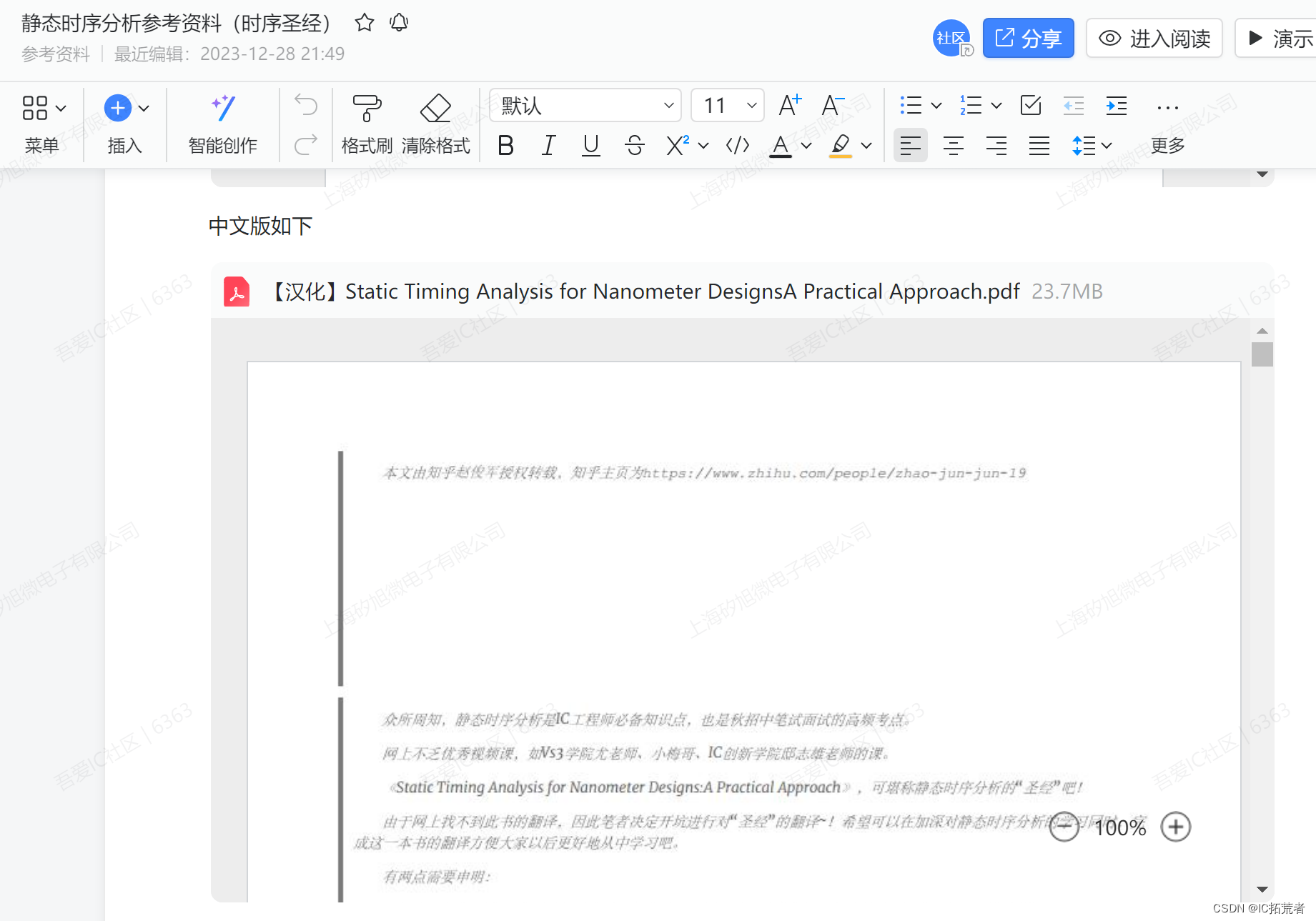Click the 100% zoom level
1316x921 pixels.
click(1120, 828)
